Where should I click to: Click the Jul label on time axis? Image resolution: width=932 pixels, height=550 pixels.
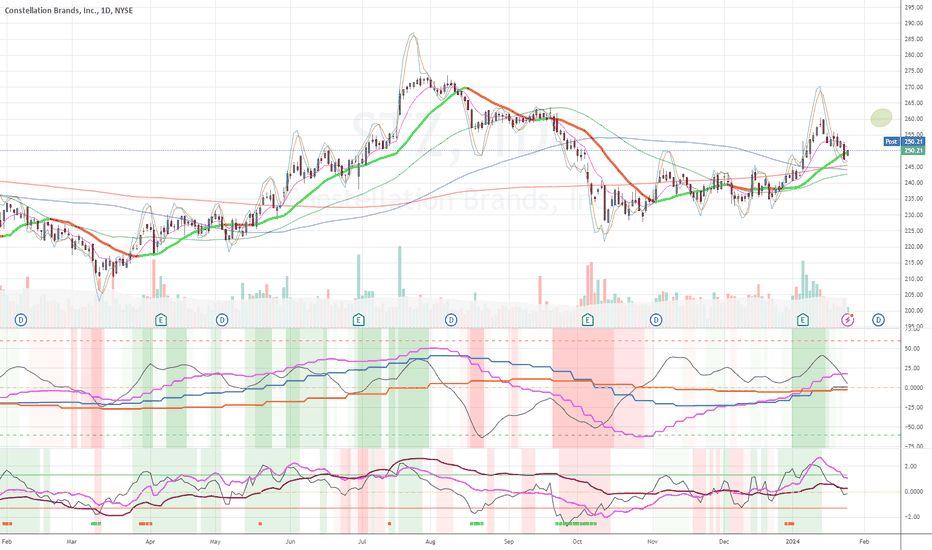click(362, 542)
